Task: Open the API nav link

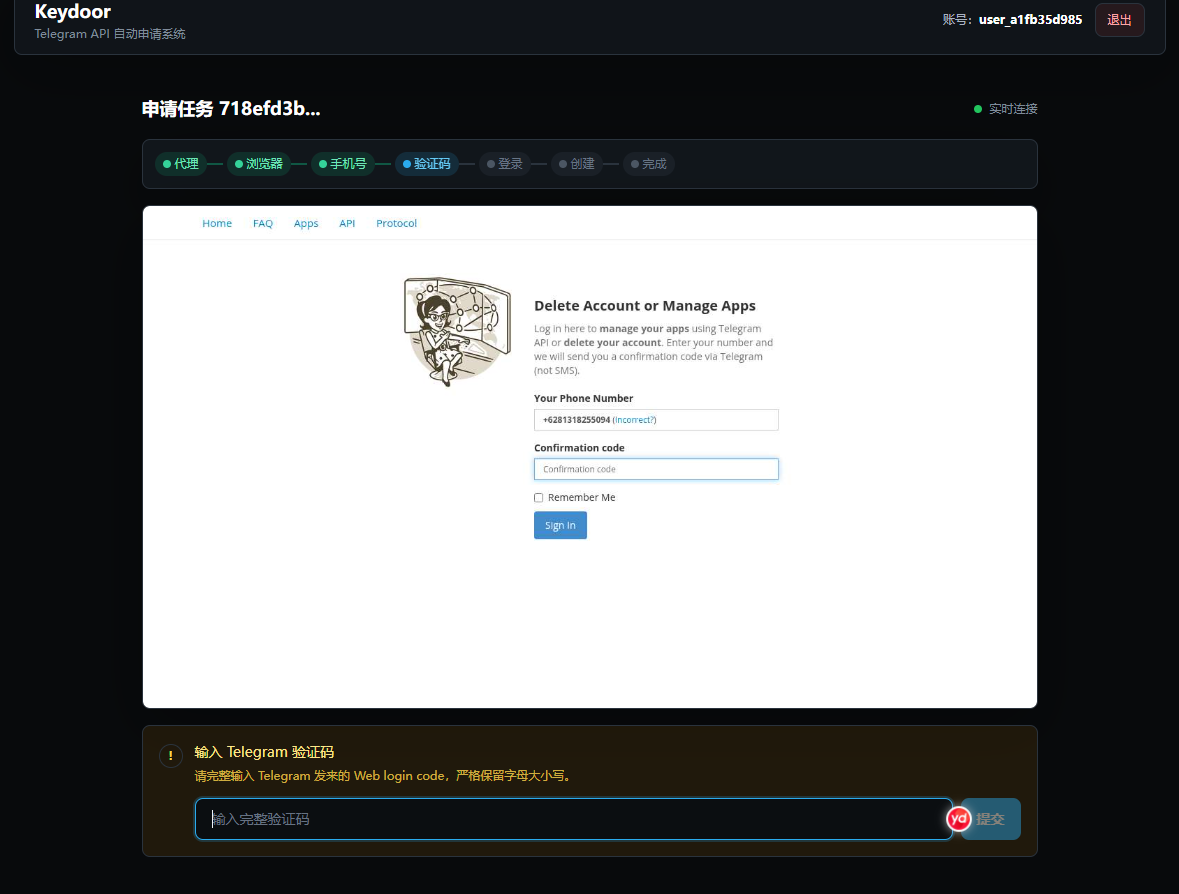Action: [x=347, y=223]
